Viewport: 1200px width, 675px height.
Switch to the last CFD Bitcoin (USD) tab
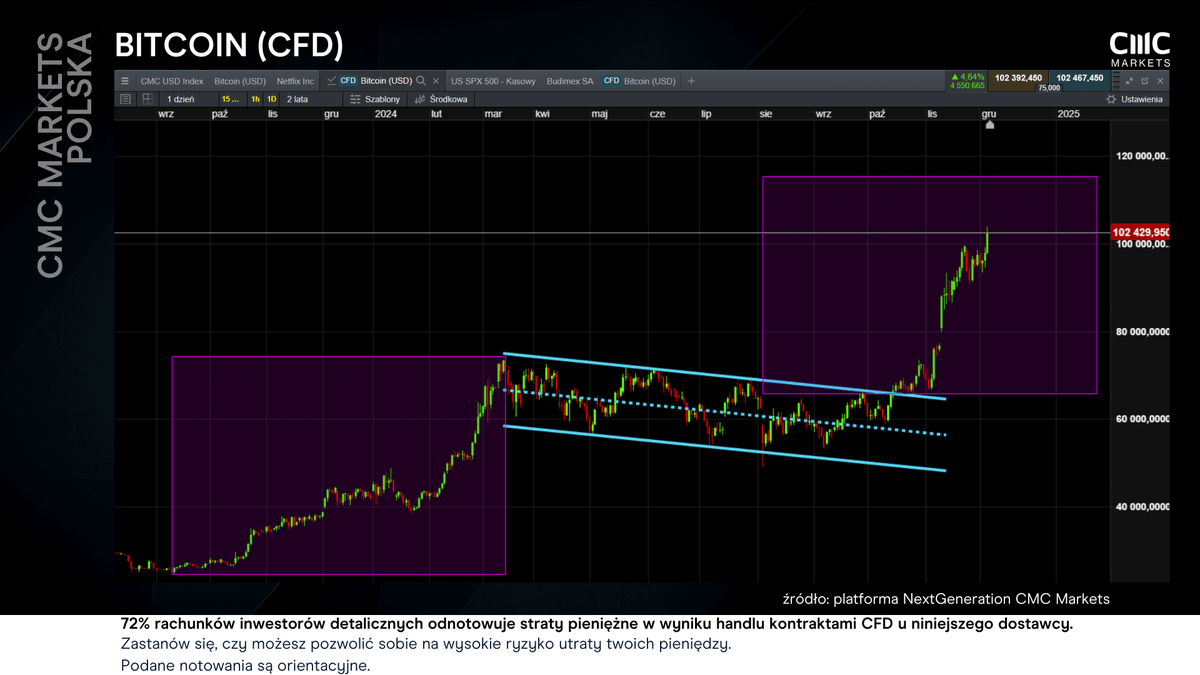coord(639,81)
